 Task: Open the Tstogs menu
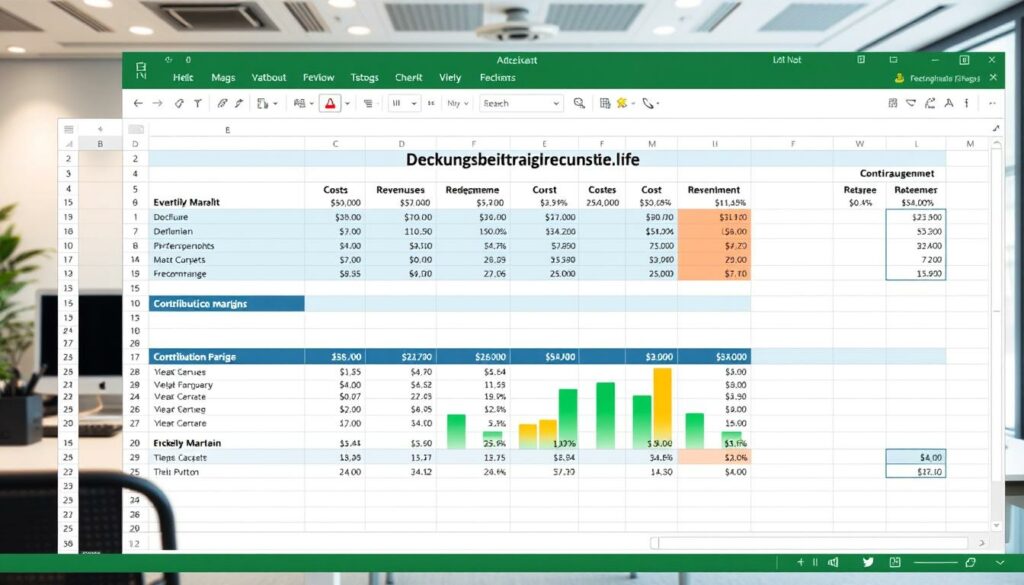click(x=364, y=78)
